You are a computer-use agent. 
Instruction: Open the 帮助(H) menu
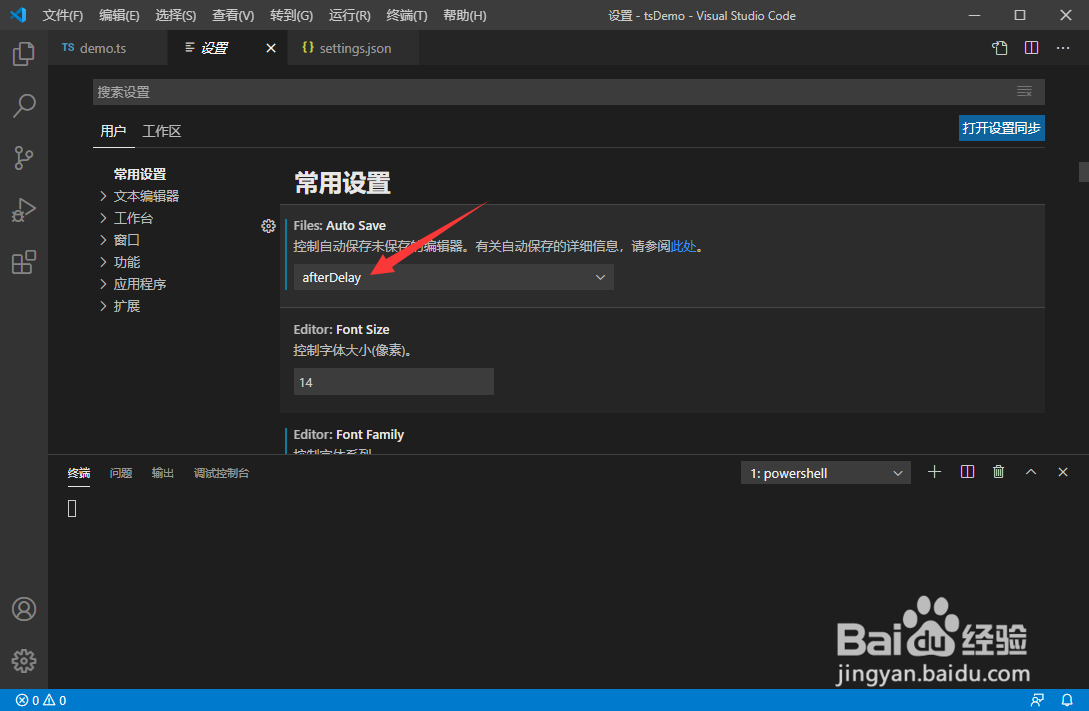[465, 15]
